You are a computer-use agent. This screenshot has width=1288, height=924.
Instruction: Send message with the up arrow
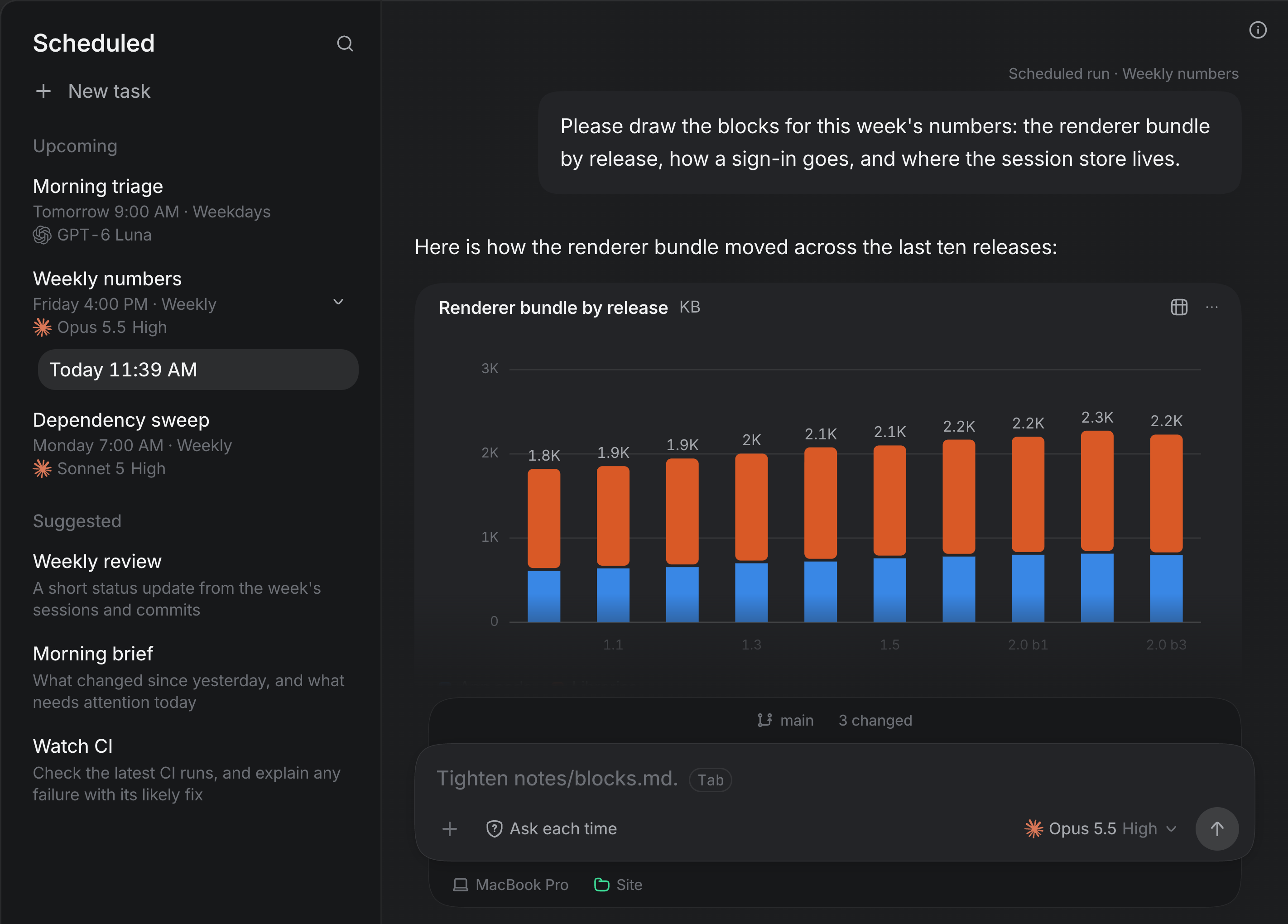pyautogui.click(x=1217, y=828)
